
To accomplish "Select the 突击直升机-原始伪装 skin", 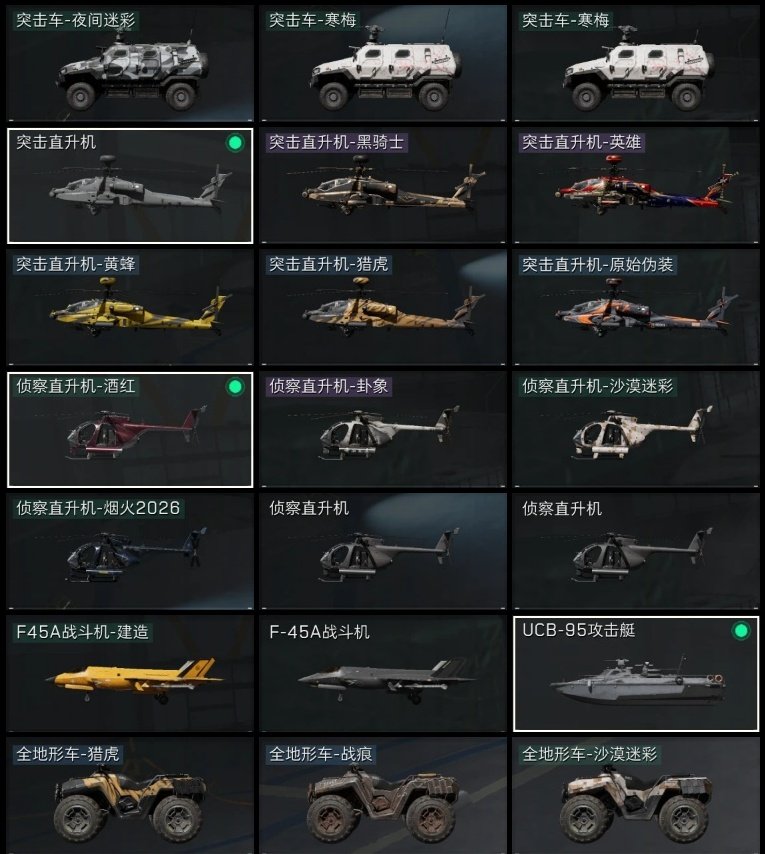I will [636, 307].
